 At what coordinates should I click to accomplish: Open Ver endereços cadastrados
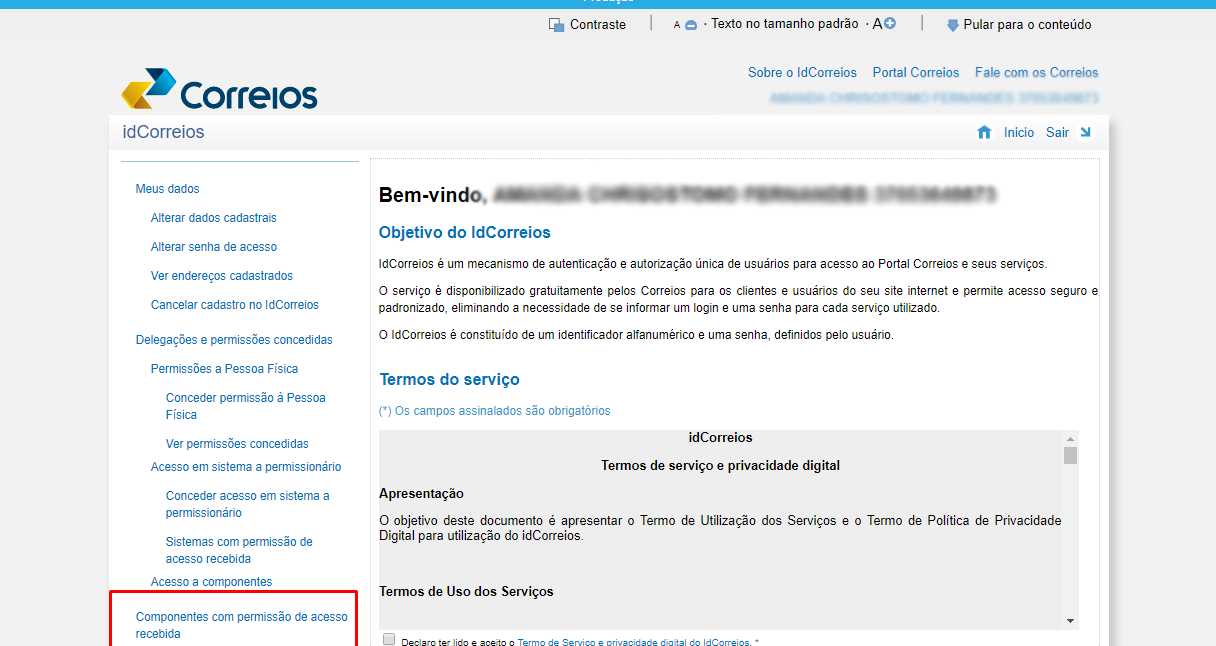pos(222,275)
